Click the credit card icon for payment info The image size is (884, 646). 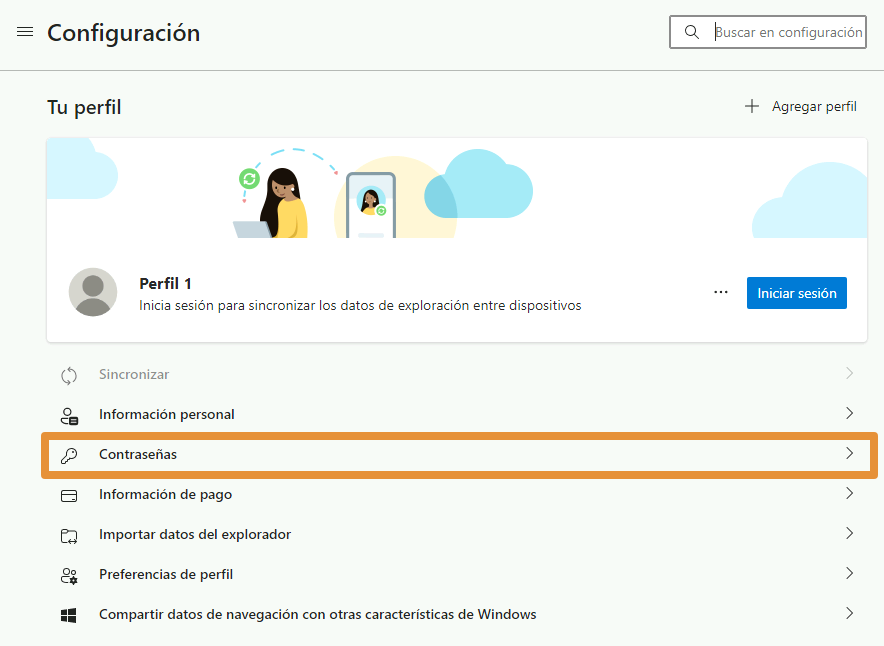(x=69, y=495)
